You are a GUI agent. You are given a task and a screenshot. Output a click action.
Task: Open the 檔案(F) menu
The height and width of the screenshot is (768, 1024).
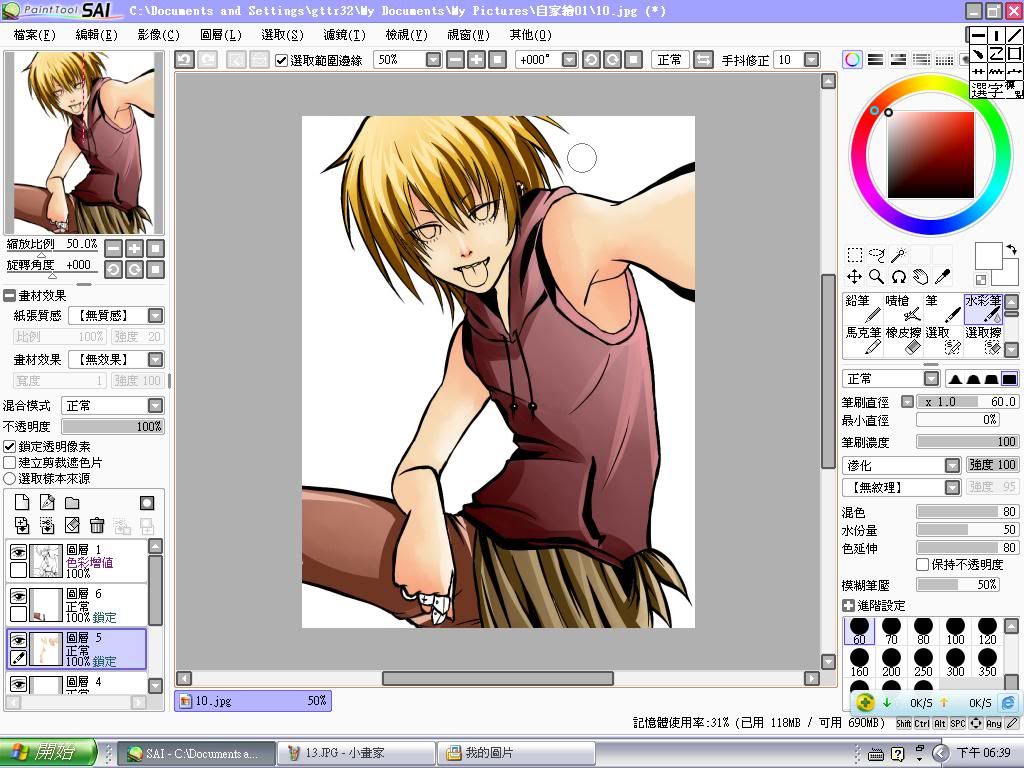pos(35,35)
